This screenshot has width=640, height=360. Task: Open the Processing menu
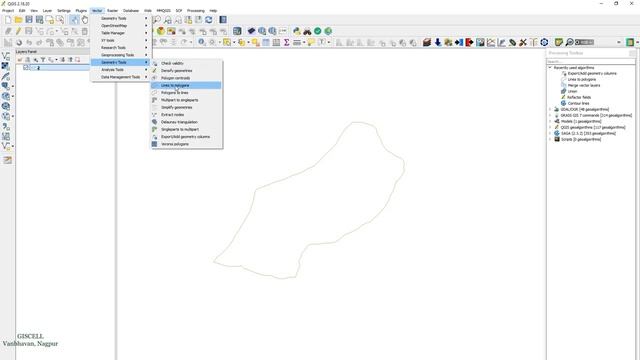click(196, 11)
